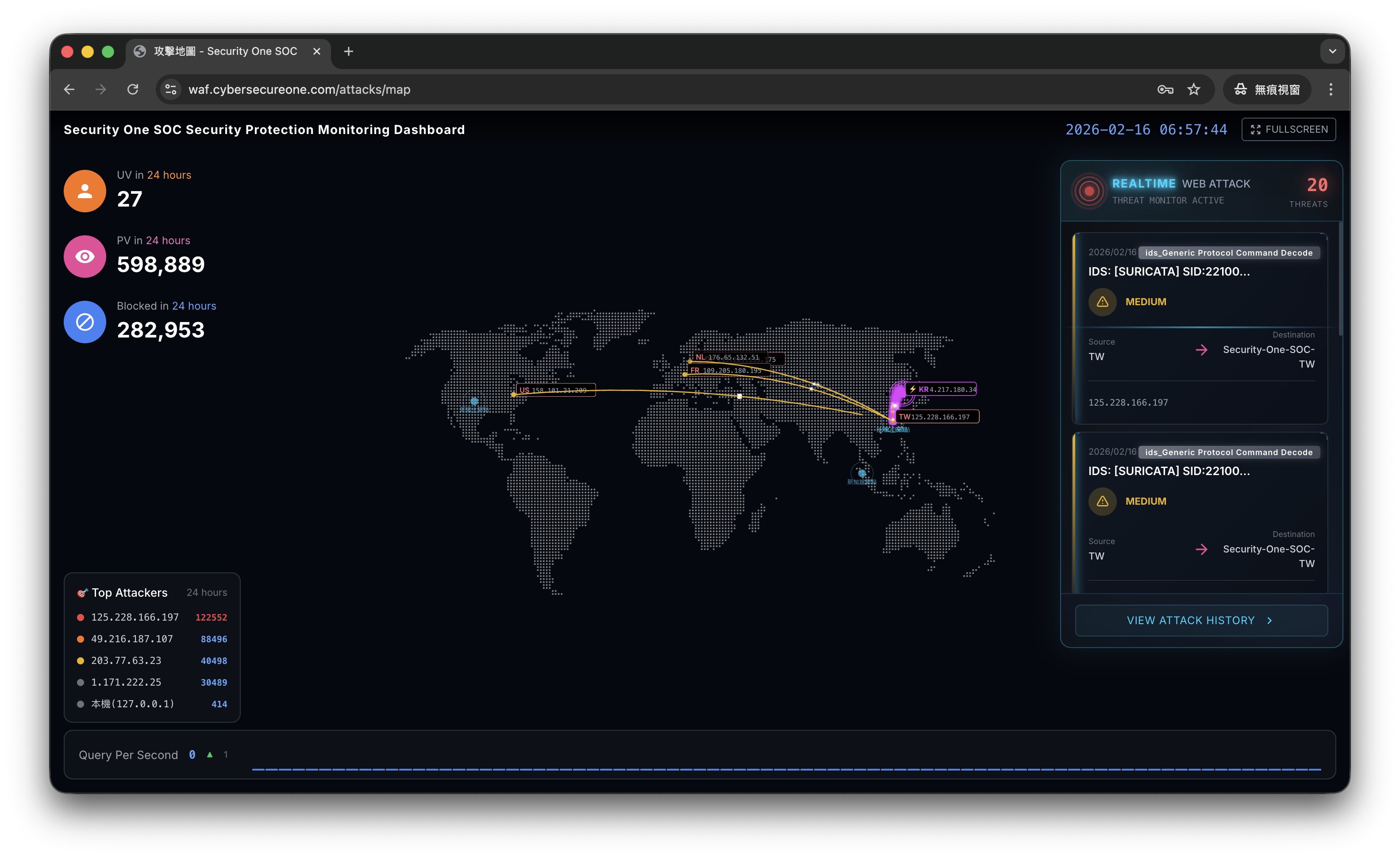This screenshot has height=859, width=1400.
Task: Bookmark this page with the star icon
Action: click(x=1194, y=89)
